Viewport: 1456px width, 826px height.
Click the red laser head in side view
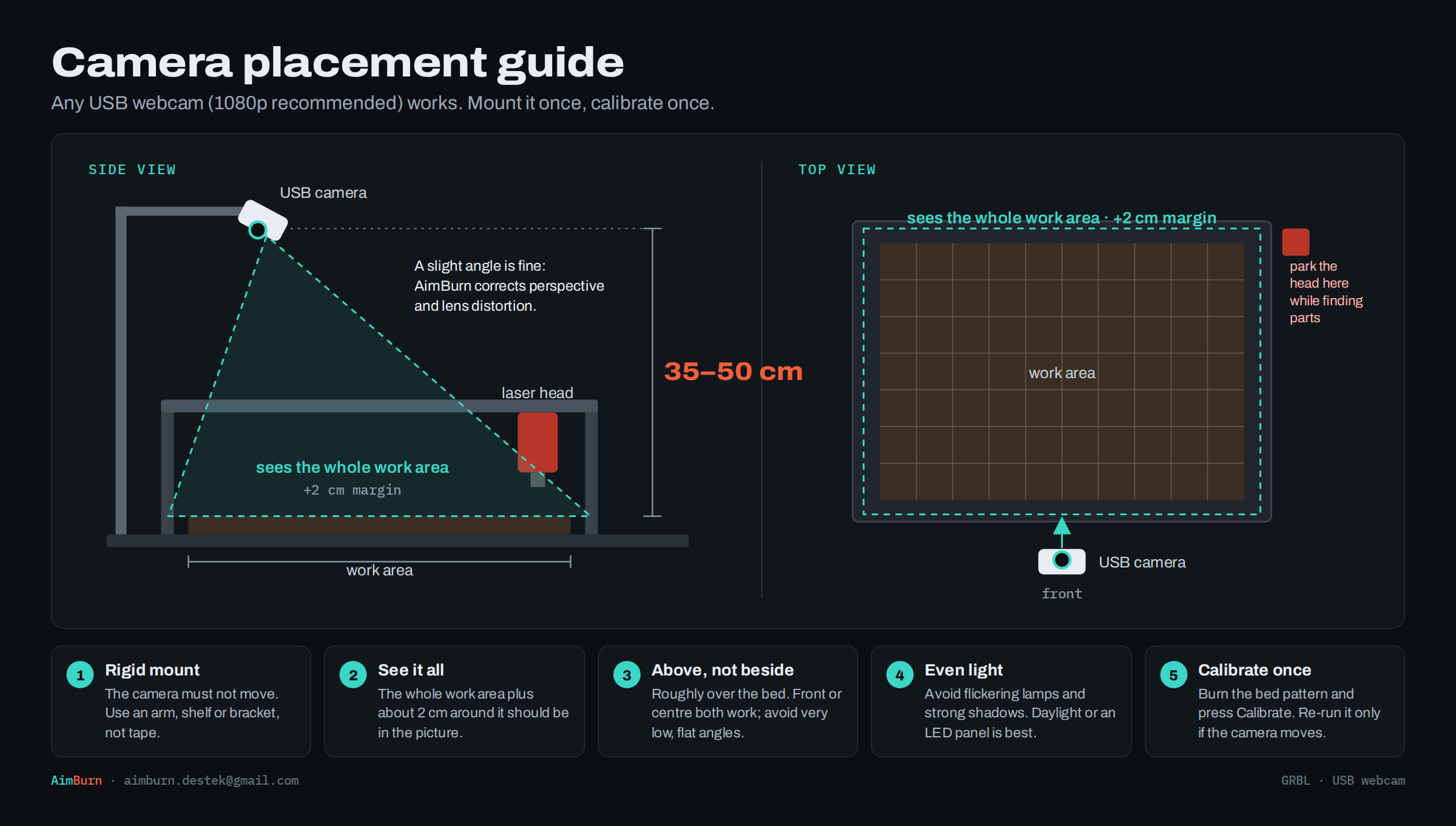[538, 442]
